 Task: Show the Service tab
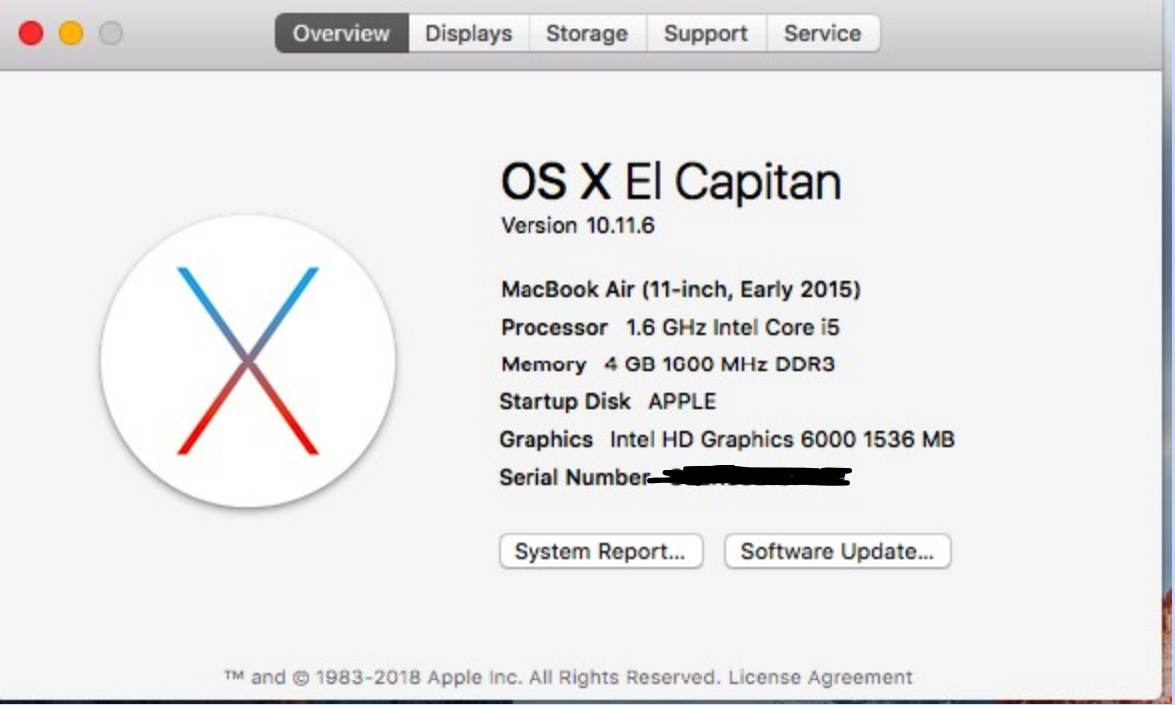click(x=822, y=33)
